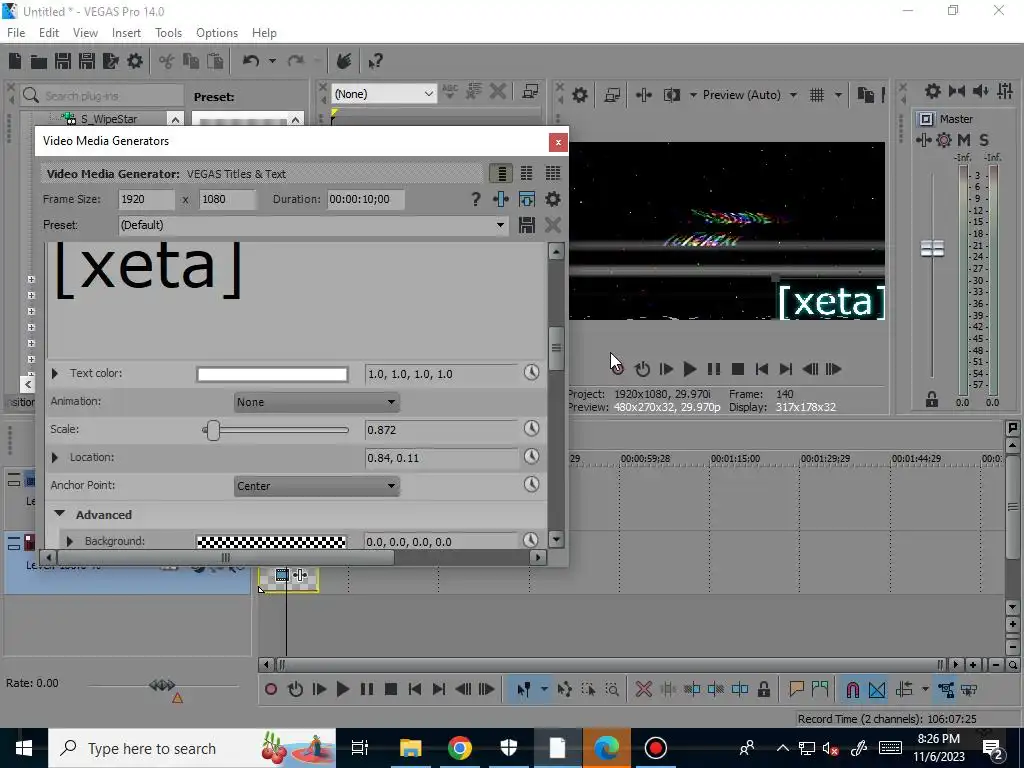Click the New project icon in main toolbar
The height and width of the screenshot is (768, 1024).
[x=15, y=61]
